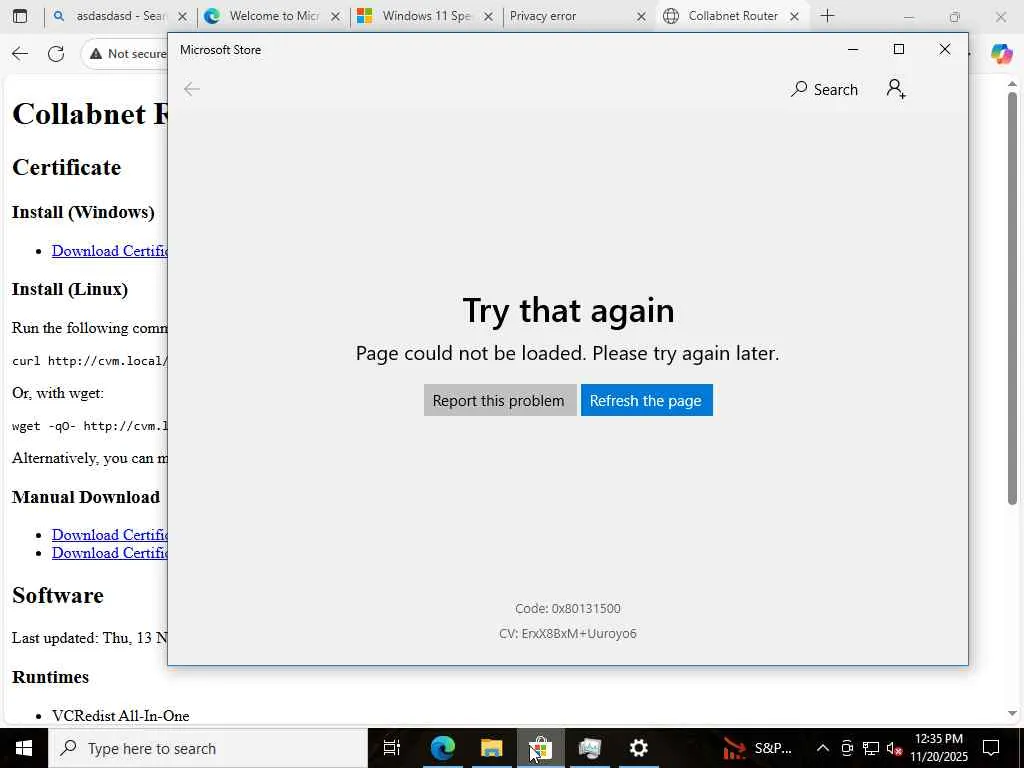The width and height of the screenshot is (1024, 768).
Task: Click the taskbar search box
Action: [x=208, y=748]
